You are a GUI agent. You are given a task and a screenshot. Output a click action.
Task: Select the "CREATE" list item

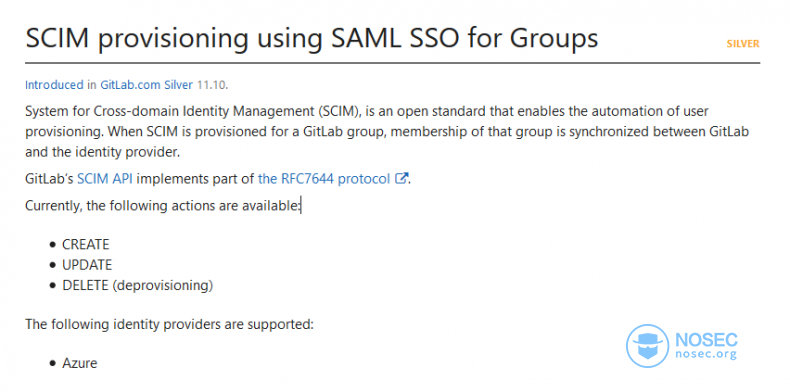pos(86,244)
